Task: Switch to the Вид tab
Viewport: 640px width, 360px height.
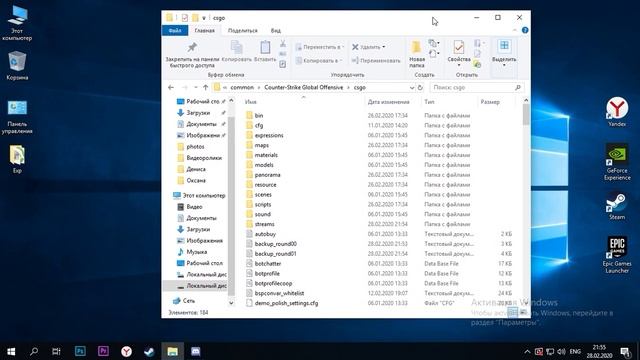Action: [276, 31]
